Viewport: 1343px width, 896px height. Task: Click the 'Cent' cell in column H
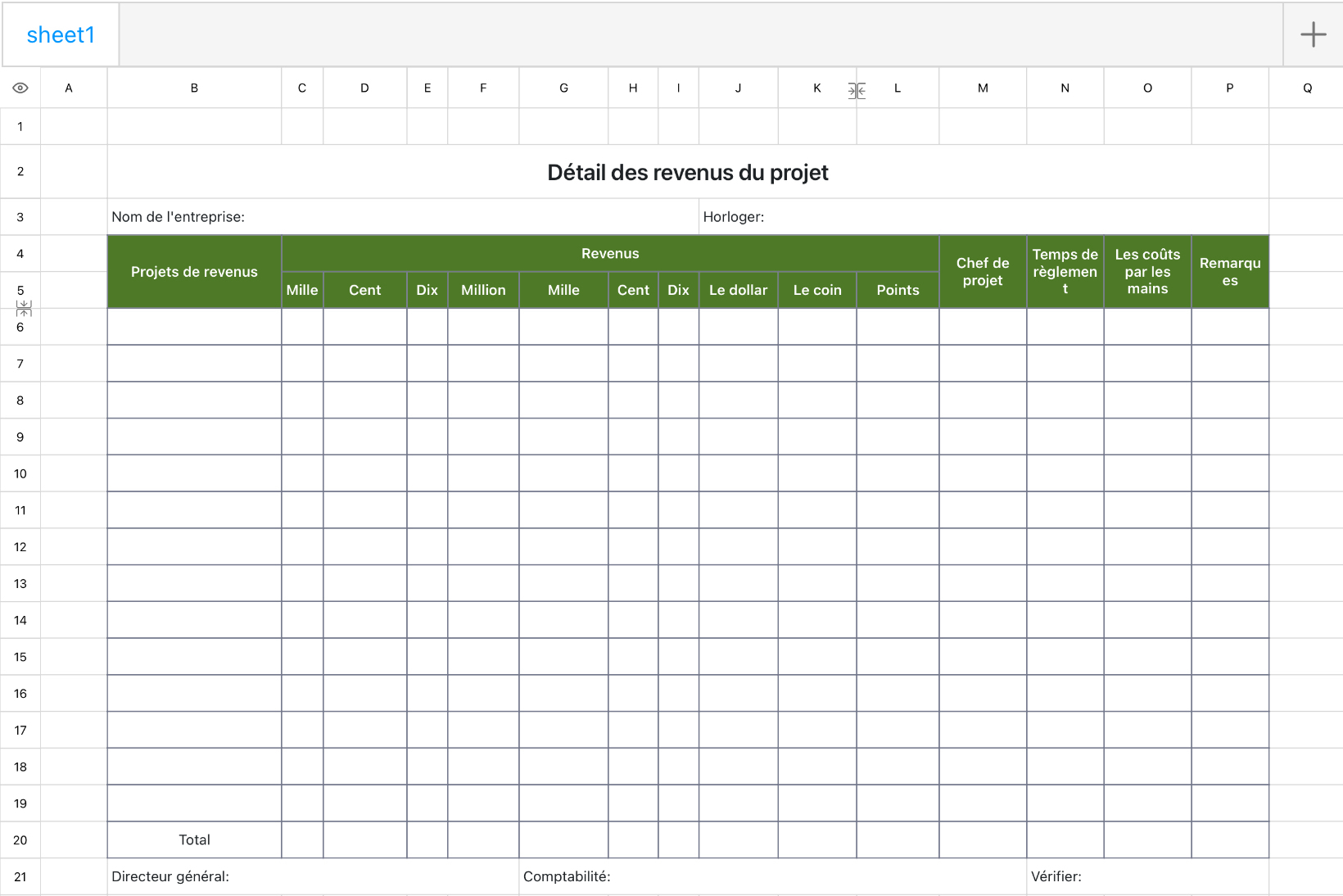[633, 290]
